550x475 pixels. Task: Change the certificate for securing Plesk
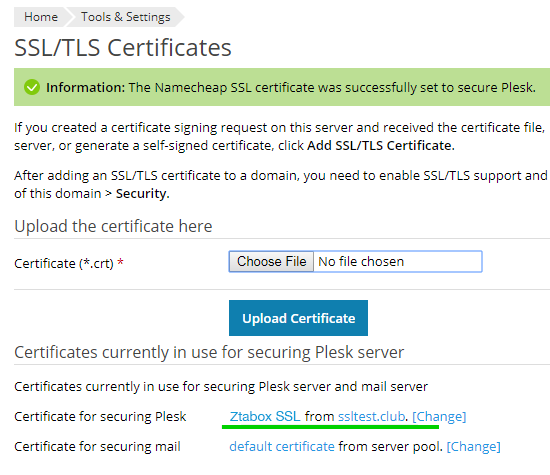[x=439, y=416]
